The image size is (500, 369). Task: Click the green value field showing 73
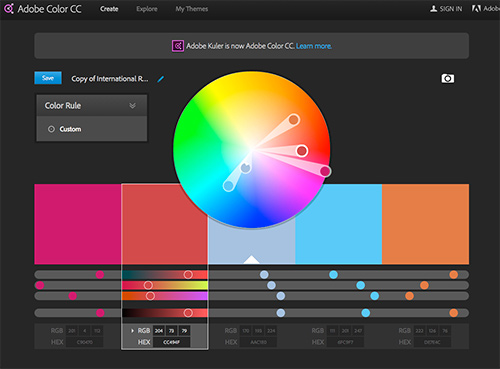(171, 331)
